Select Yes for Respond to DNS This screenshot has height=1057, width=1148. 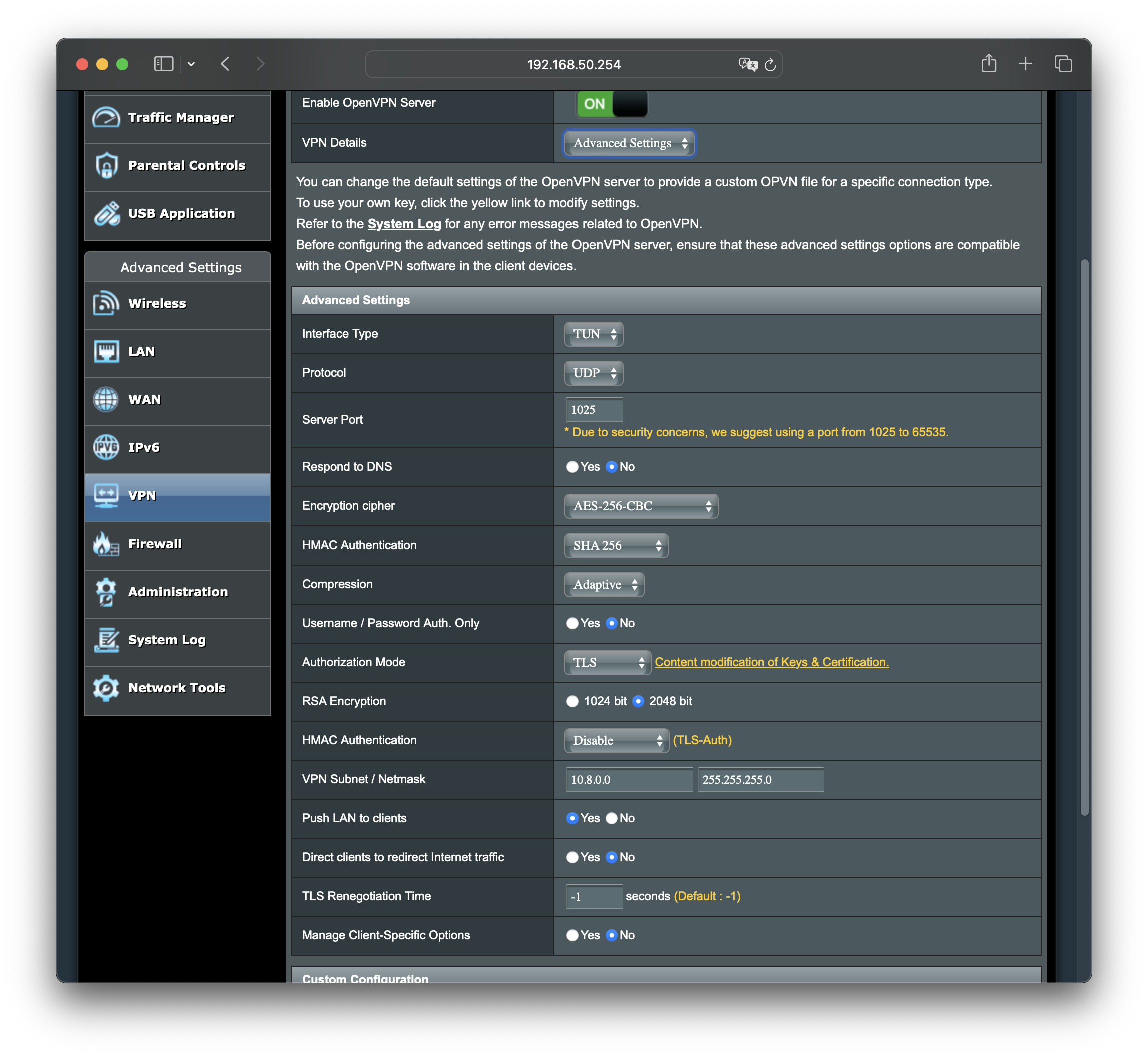pyautogui.click(x=572, y=467)
